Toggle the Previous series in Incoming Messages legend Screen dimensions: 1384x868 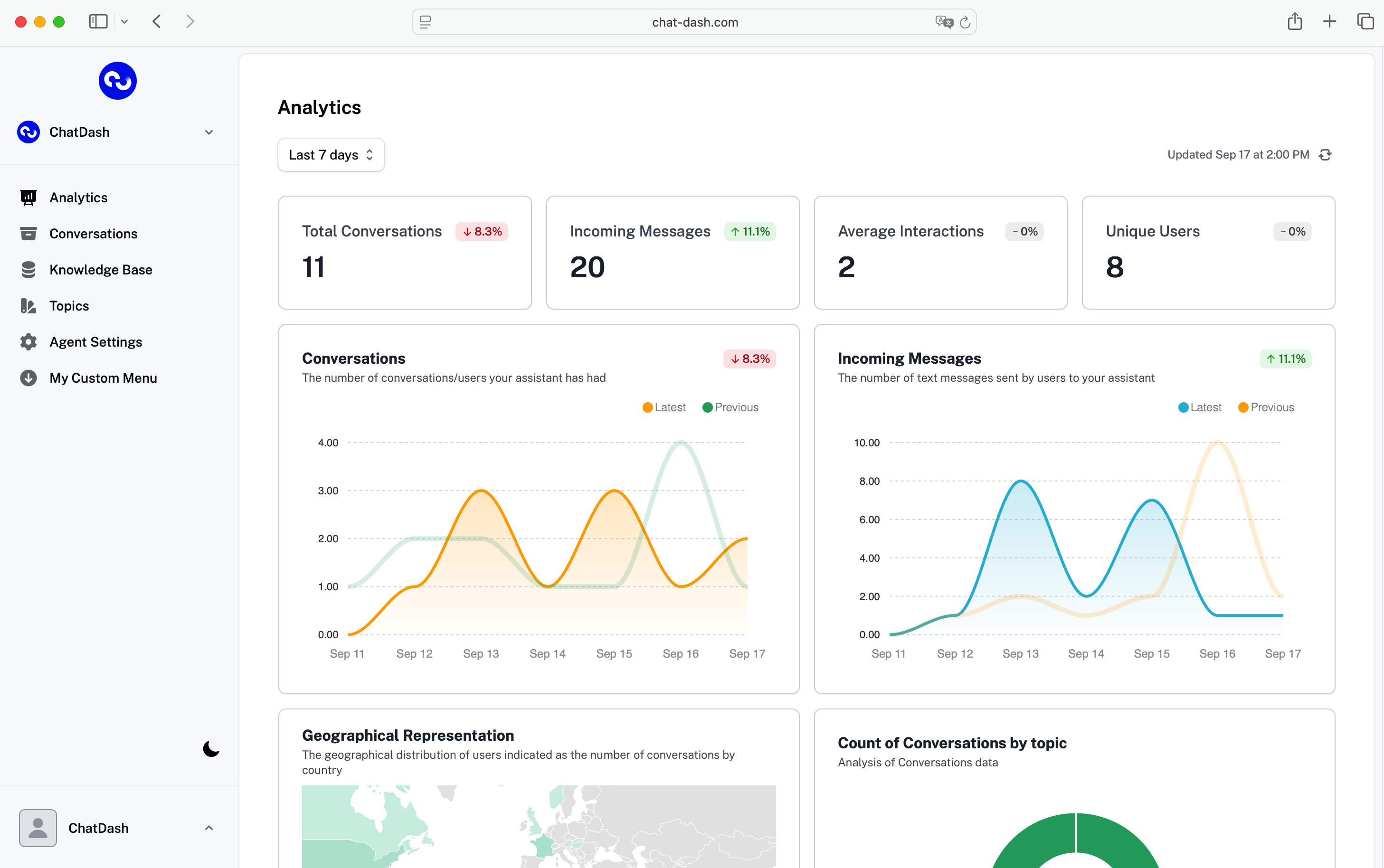pos(1266,407)
